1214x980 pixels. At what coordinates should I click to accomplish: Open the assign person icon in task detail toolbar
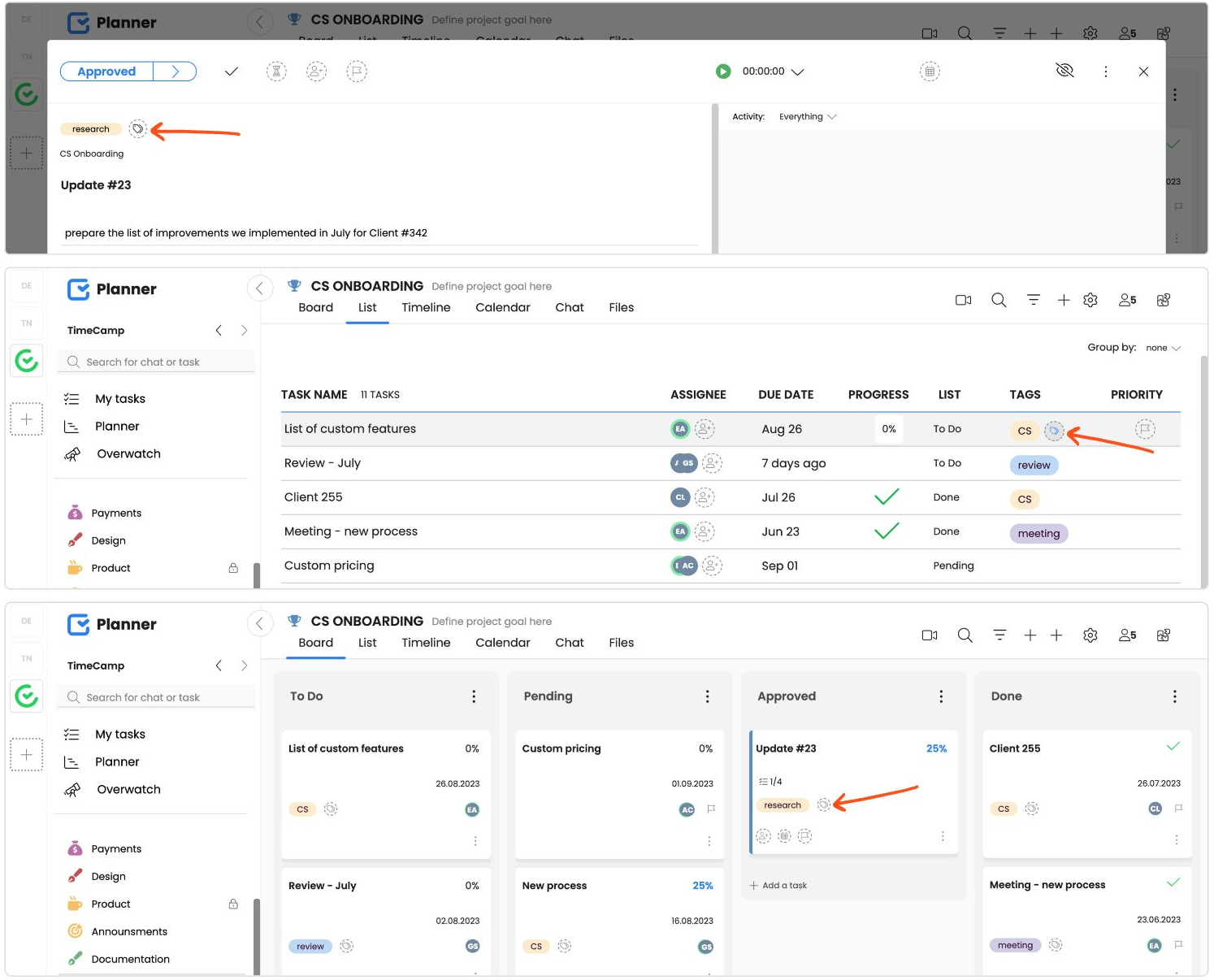pos(316,72)
